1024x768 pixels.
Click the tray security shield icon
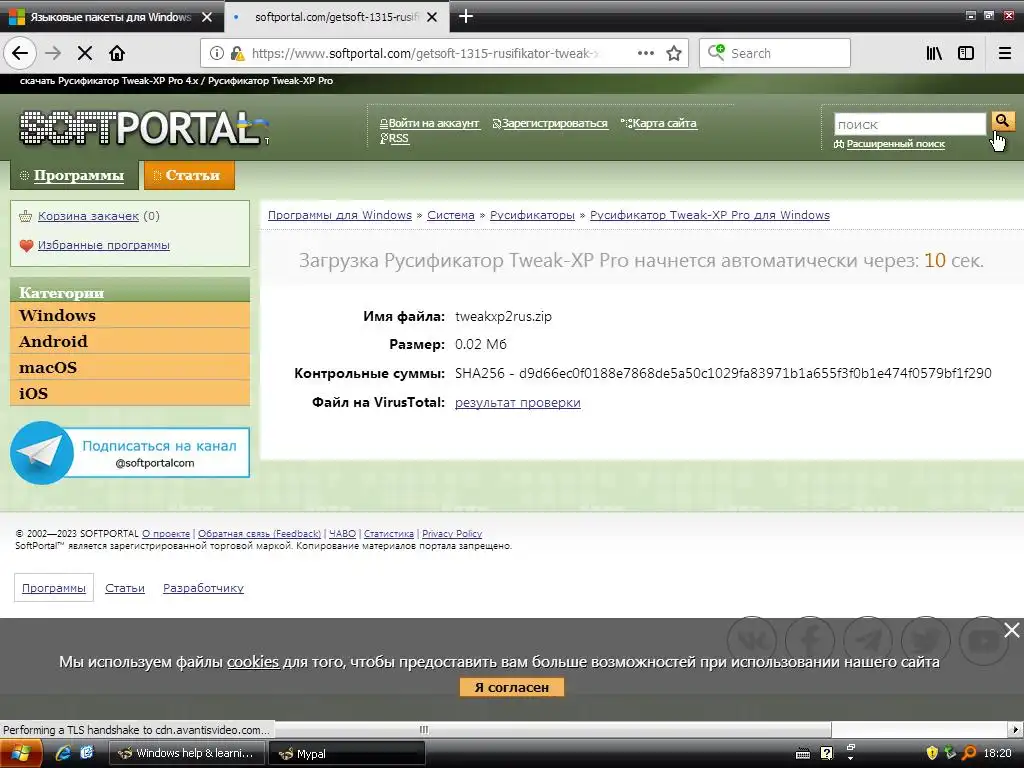point(932,753)
